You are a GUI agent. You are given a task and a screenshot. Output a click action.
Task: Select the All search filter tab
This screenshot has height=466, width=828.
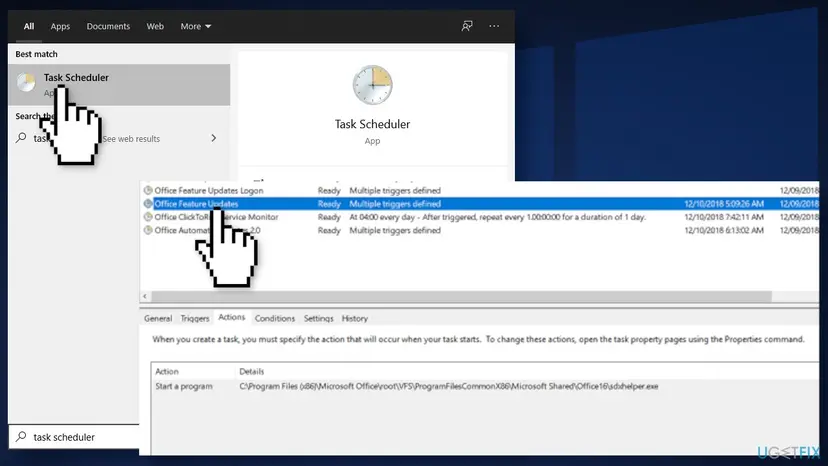(x=29, y=26)
